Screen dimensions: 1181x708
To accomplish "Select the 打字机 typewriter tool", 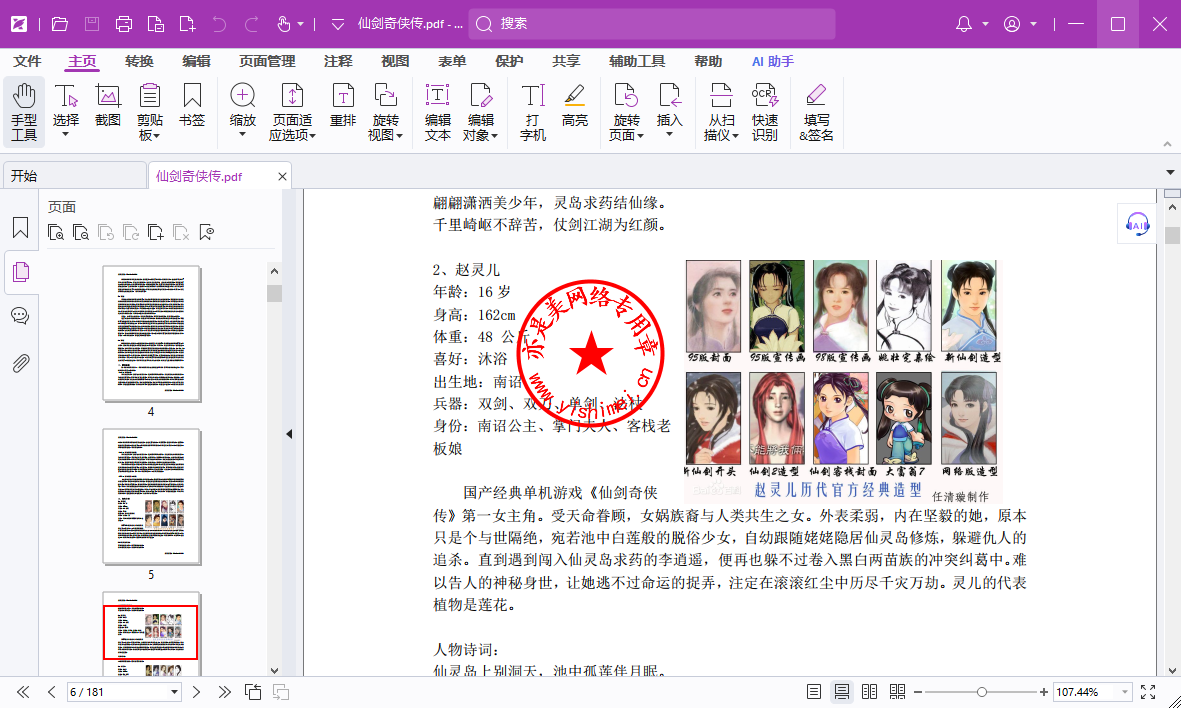I will pyautogui.click(x=533, y=112).
